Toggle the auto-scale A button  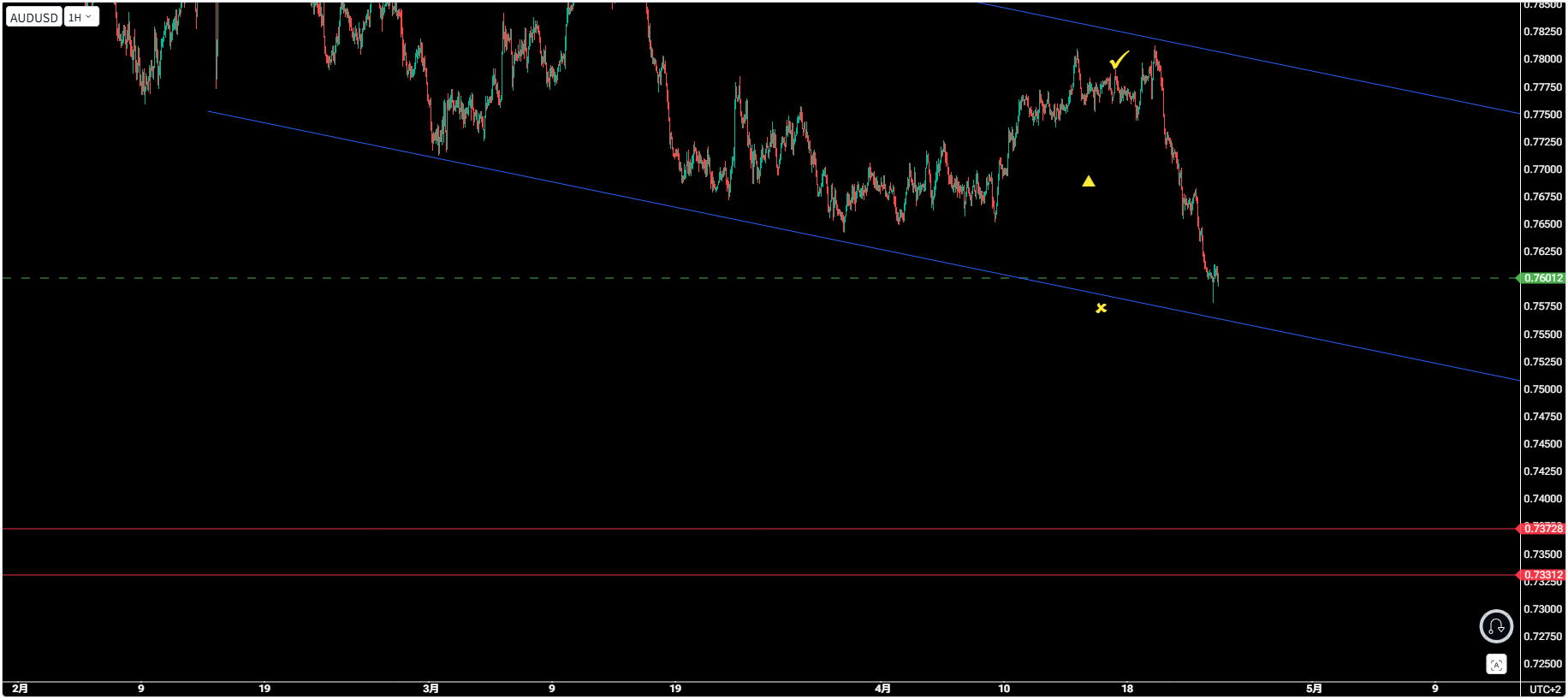point(1496,665)
